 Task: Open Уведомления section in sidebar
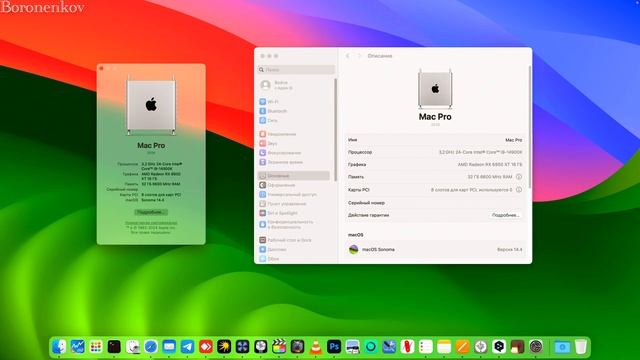[x=278, y=134]
